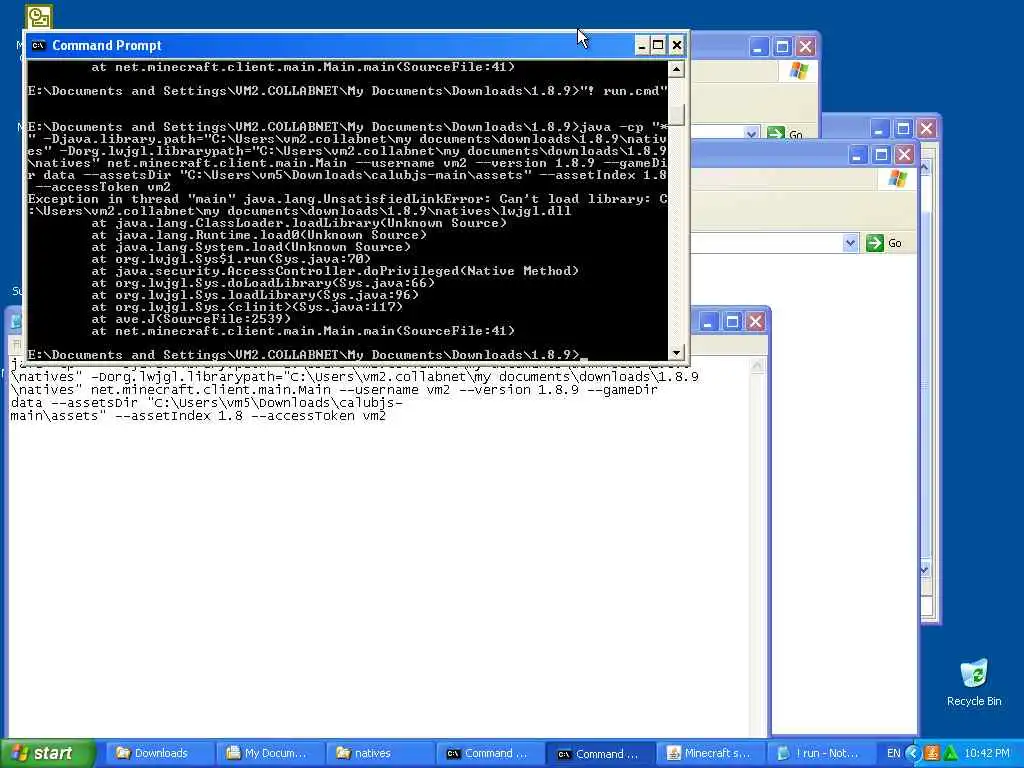Maximize the Notepad window
1024x768 pixels.
click(732, 321)
